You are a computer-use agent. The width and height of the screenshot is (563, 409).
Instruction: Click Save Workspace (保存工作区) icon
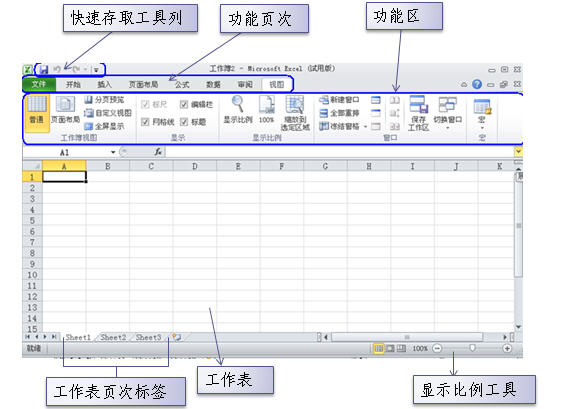coord(418,113)
